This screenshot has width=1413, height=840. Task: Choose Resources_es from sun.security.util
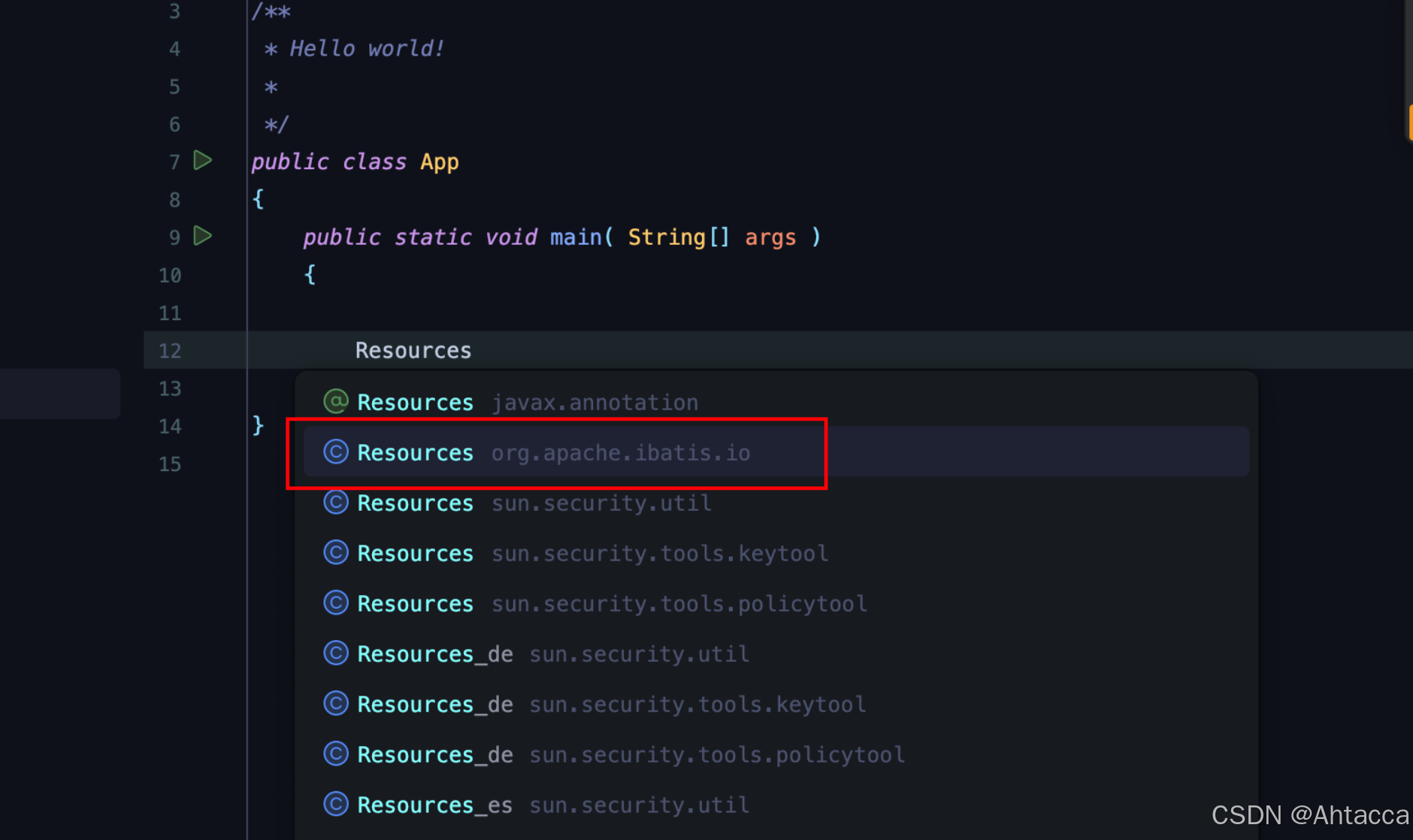coord(776,805)
